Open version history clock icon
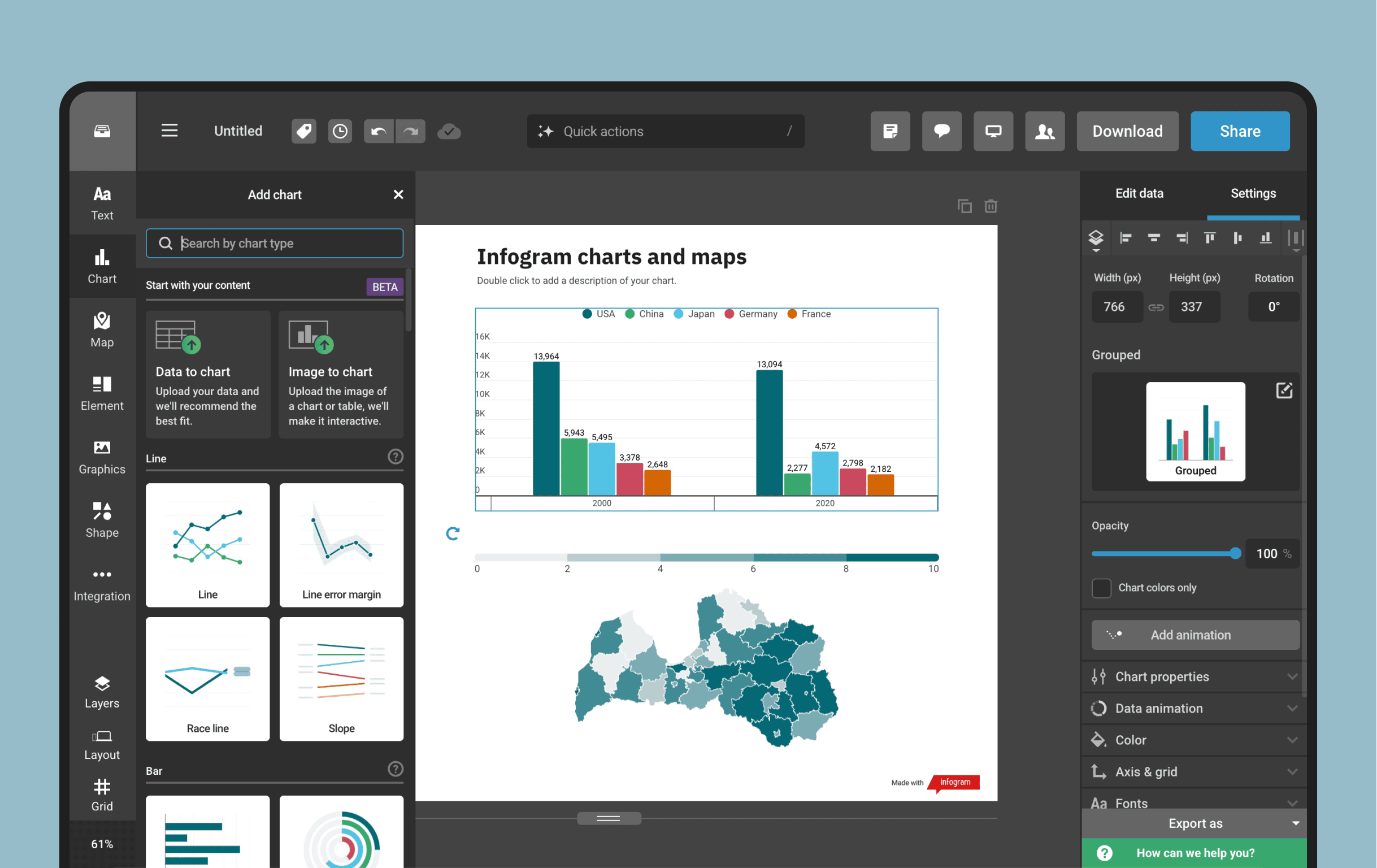 [340, 132]
